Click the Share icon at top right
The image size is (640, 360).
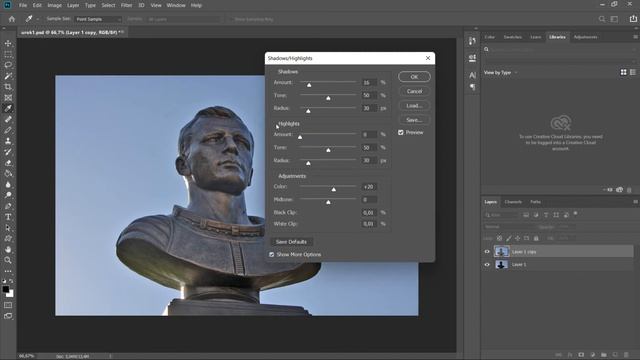coord(633,19)
